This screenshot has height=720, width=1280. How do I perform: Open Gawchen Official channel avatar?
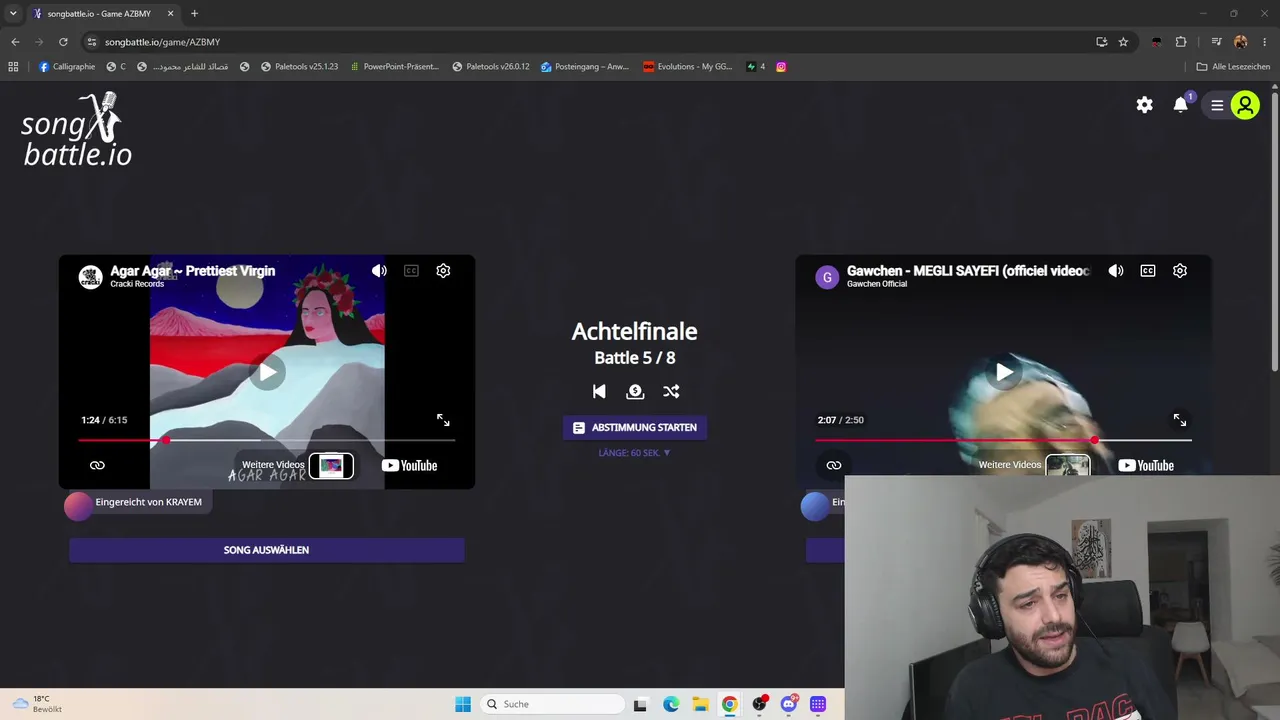[x=828, y=277]
